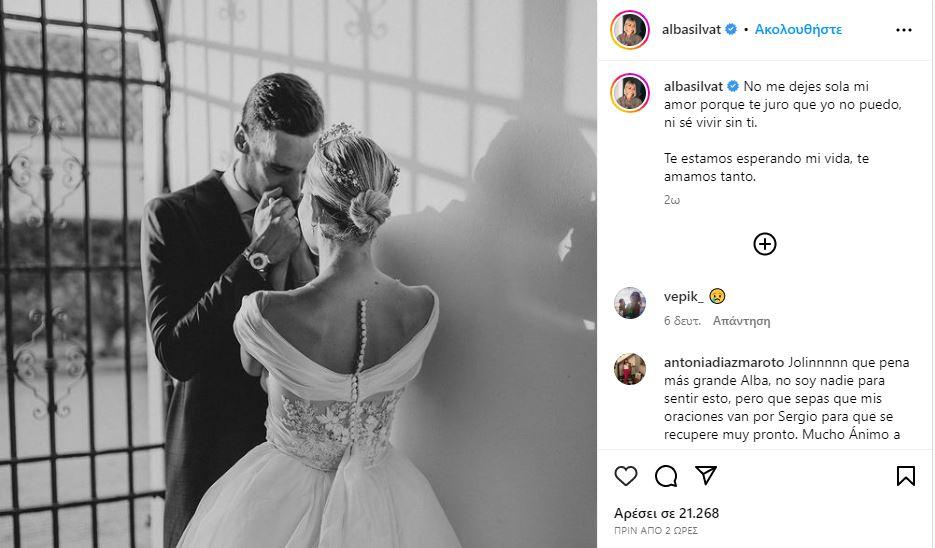Like the post with the heart icon

(x=626, y=476)
